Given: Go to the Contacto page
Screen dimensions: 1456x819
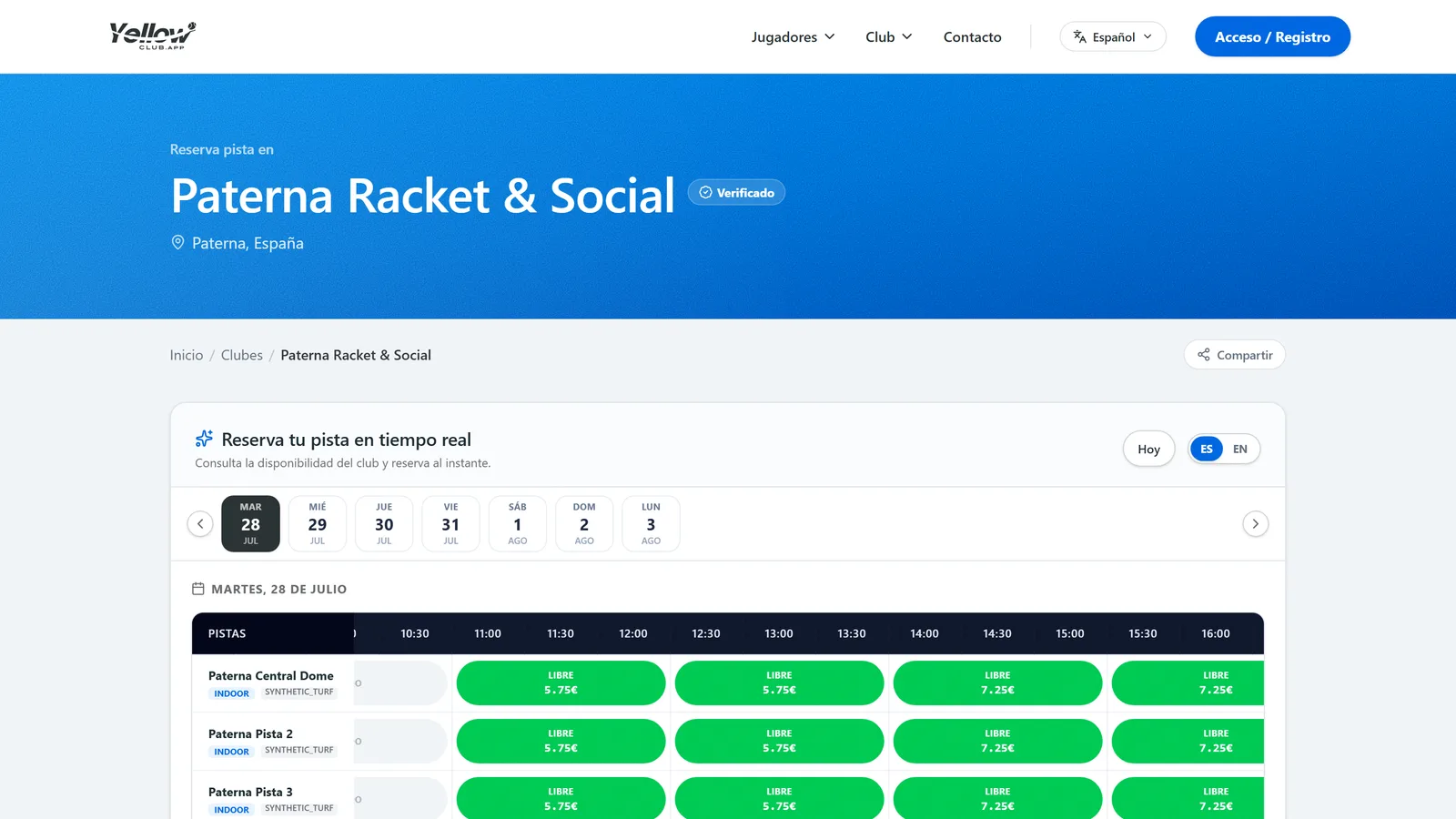Looking at the screenshot, I should 972,36.
